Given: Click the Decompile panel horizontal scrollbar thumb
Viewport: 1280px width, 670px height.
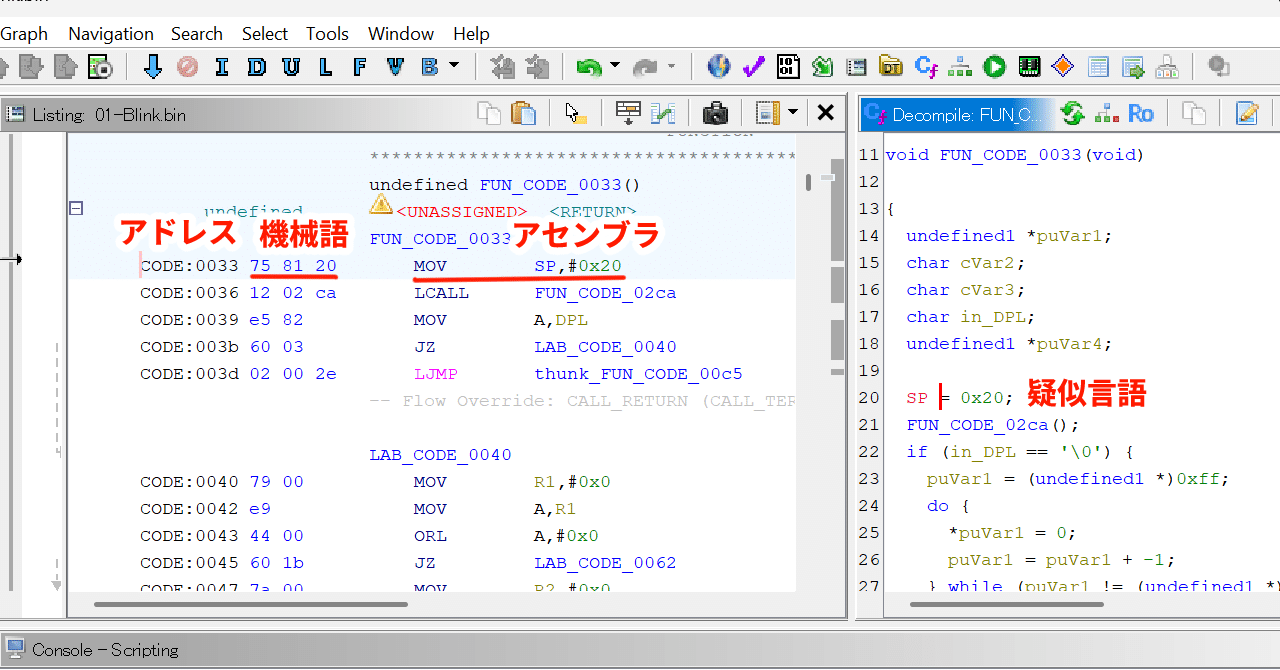Looking at the screenshot, I should (x=1007, y=604).
